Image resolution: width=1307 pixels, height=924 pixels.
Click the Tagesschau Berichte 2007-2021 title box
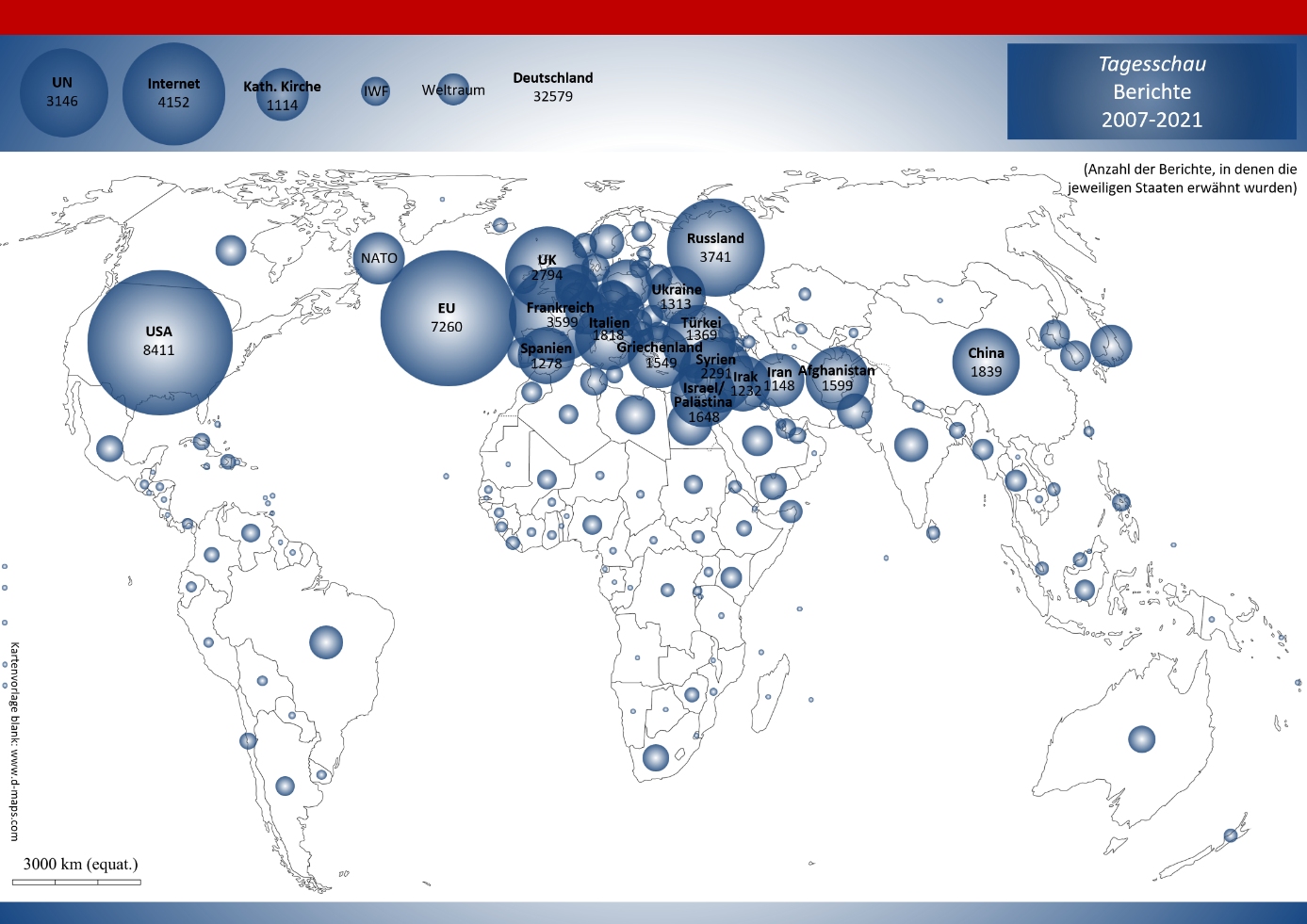tap(1153, 90)
